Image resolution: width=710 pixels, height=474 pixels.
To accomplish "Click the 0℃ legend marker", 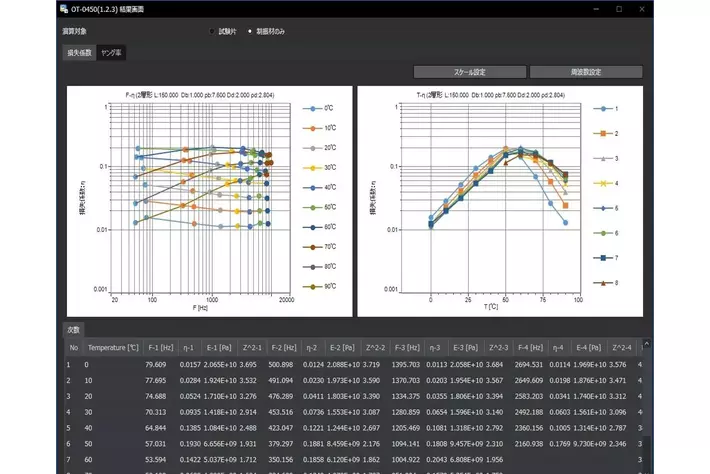I will pyautogui.click(x=309, y=108).
